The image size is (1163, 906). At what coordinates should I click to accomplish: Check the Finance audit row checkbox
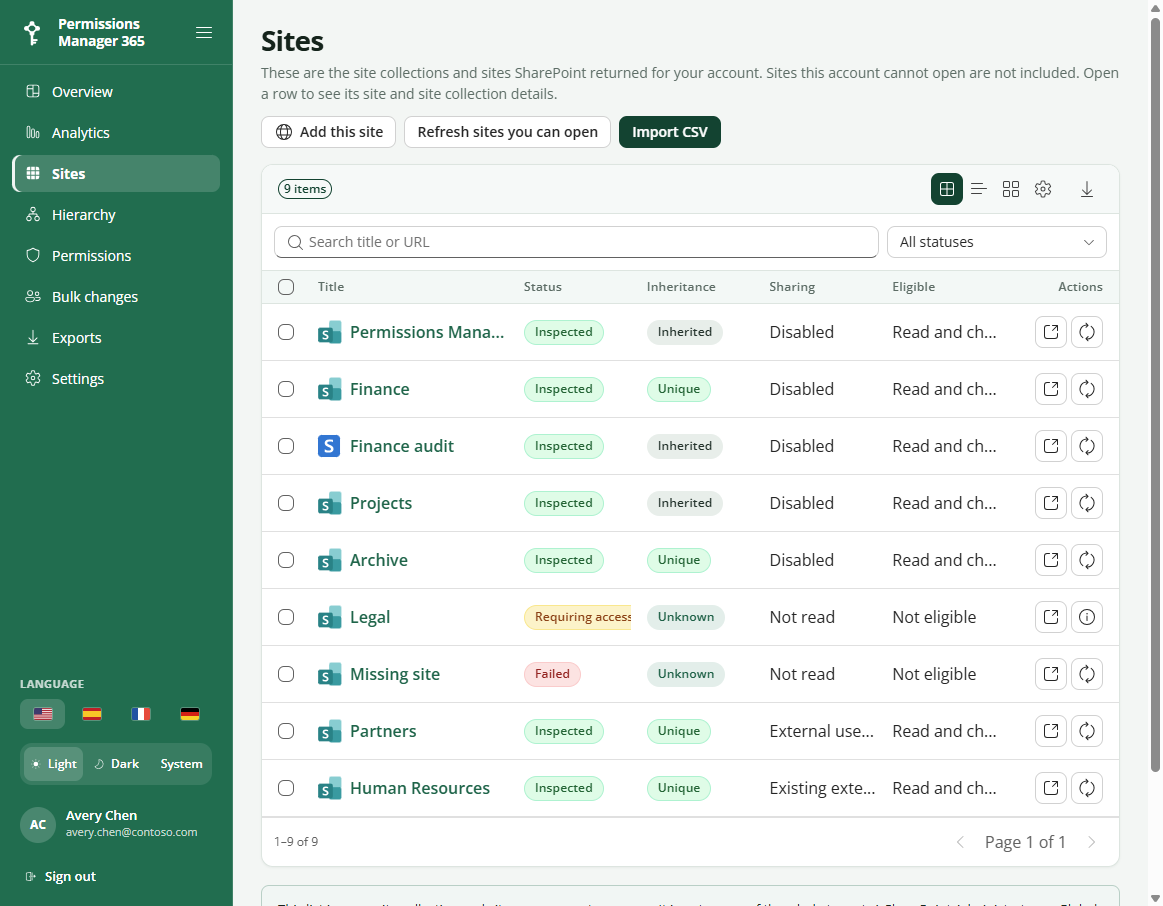286,446
